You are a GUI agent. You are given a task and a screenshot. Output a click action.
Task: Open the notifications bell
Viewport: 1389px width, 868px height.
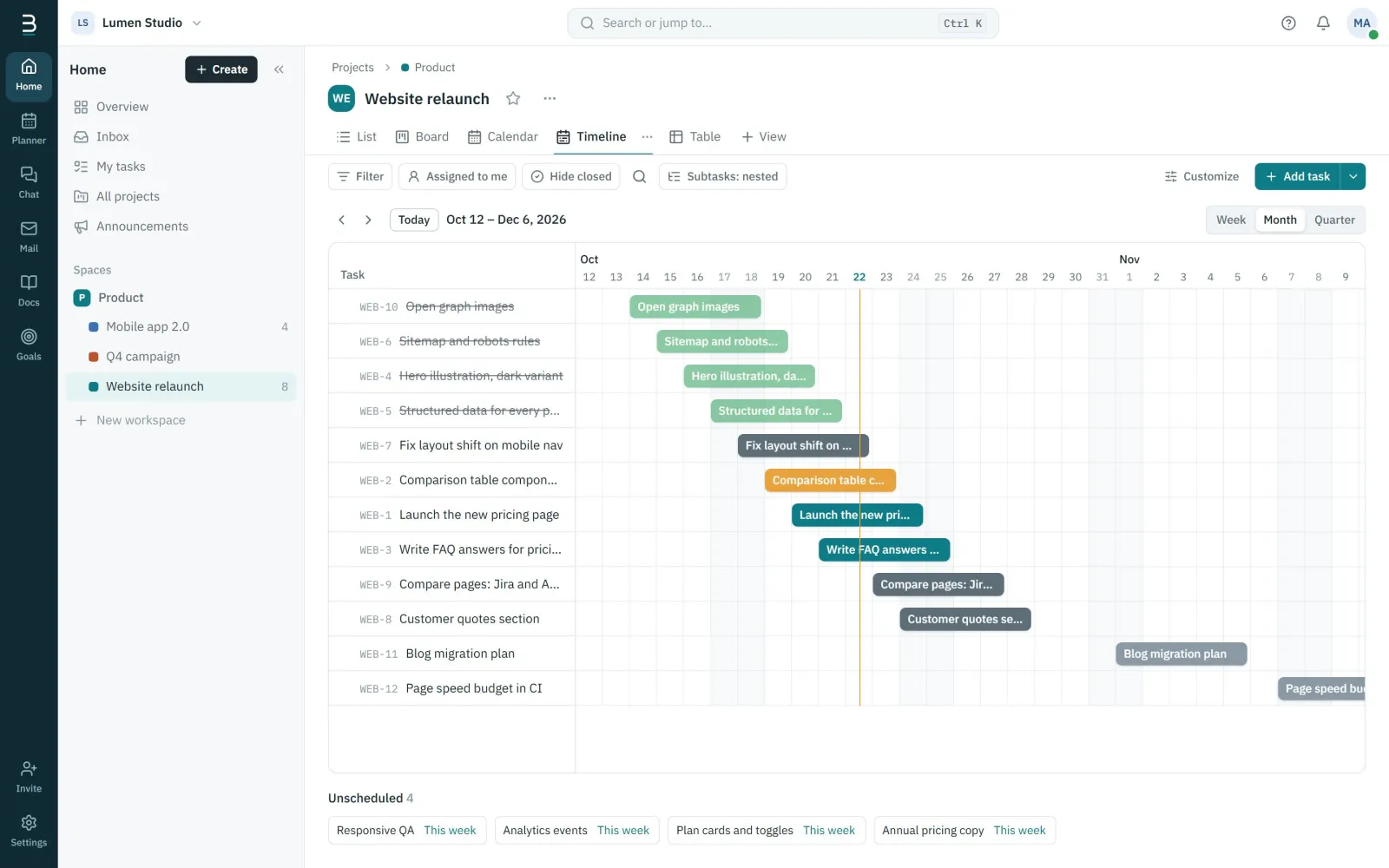[x=1323, y=23]
